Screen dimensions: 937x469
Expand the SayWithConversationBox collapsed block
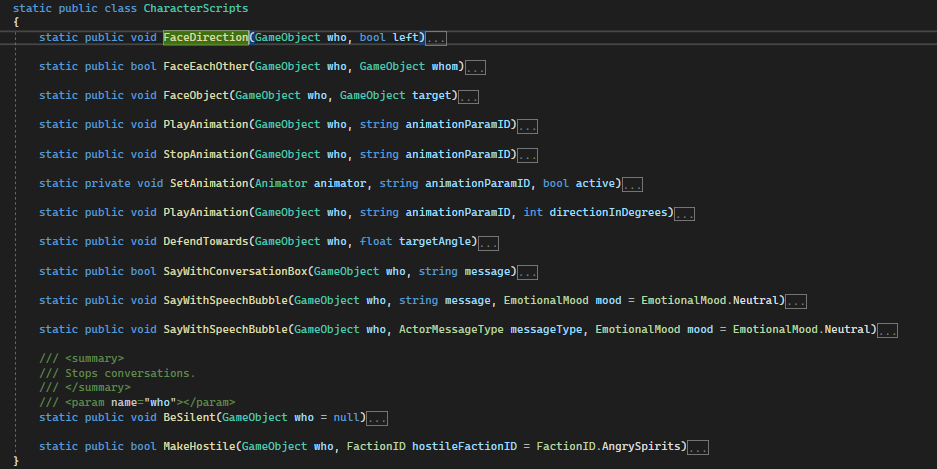pos(528,272)
